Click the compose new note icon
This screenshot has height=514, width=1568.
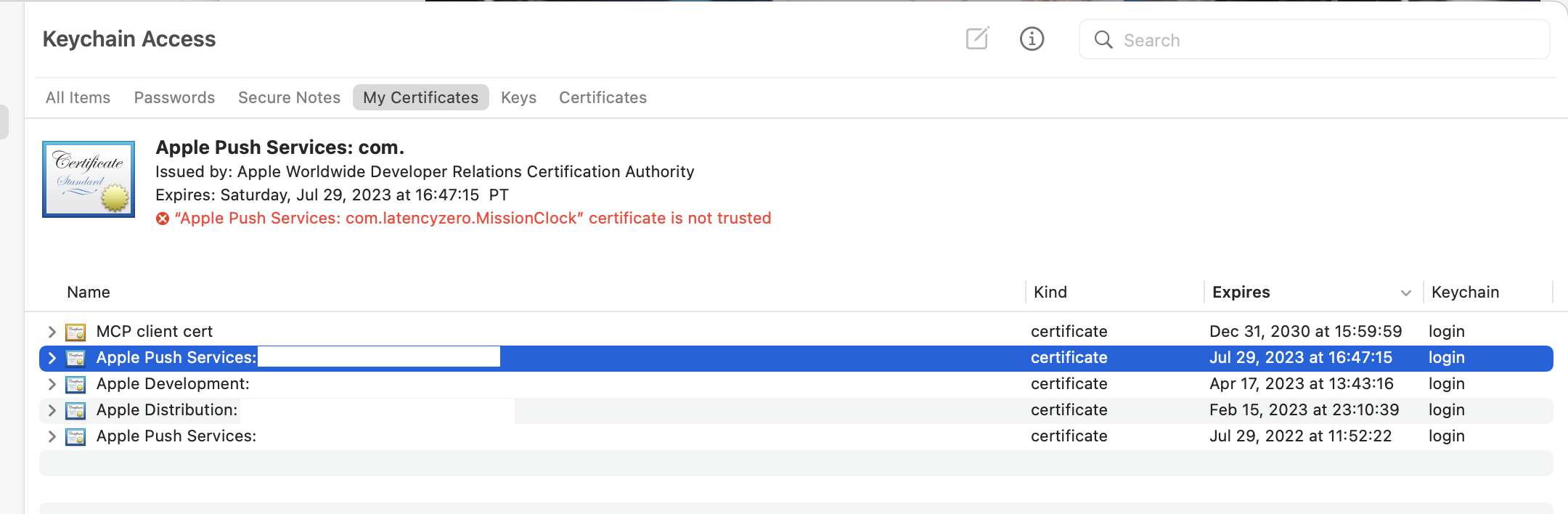pos(977,38)
